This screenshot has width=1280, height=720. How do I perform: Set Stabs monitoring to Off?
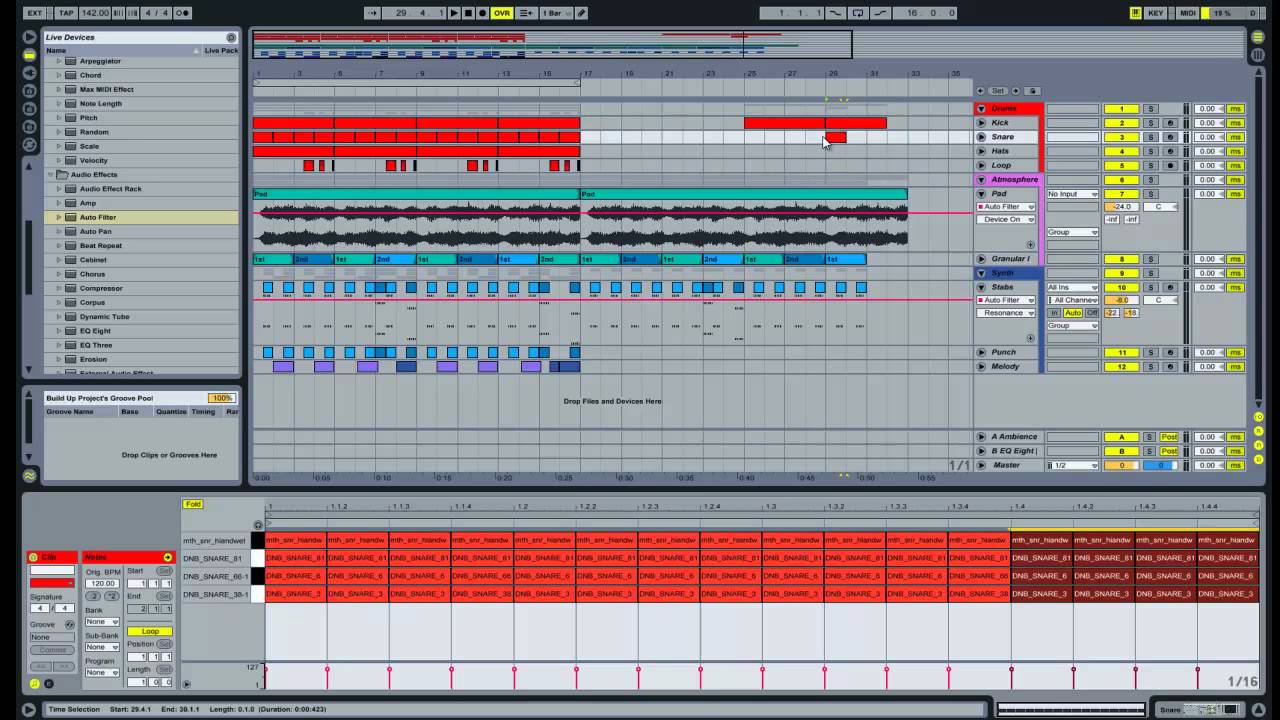tap(1092, 313)
